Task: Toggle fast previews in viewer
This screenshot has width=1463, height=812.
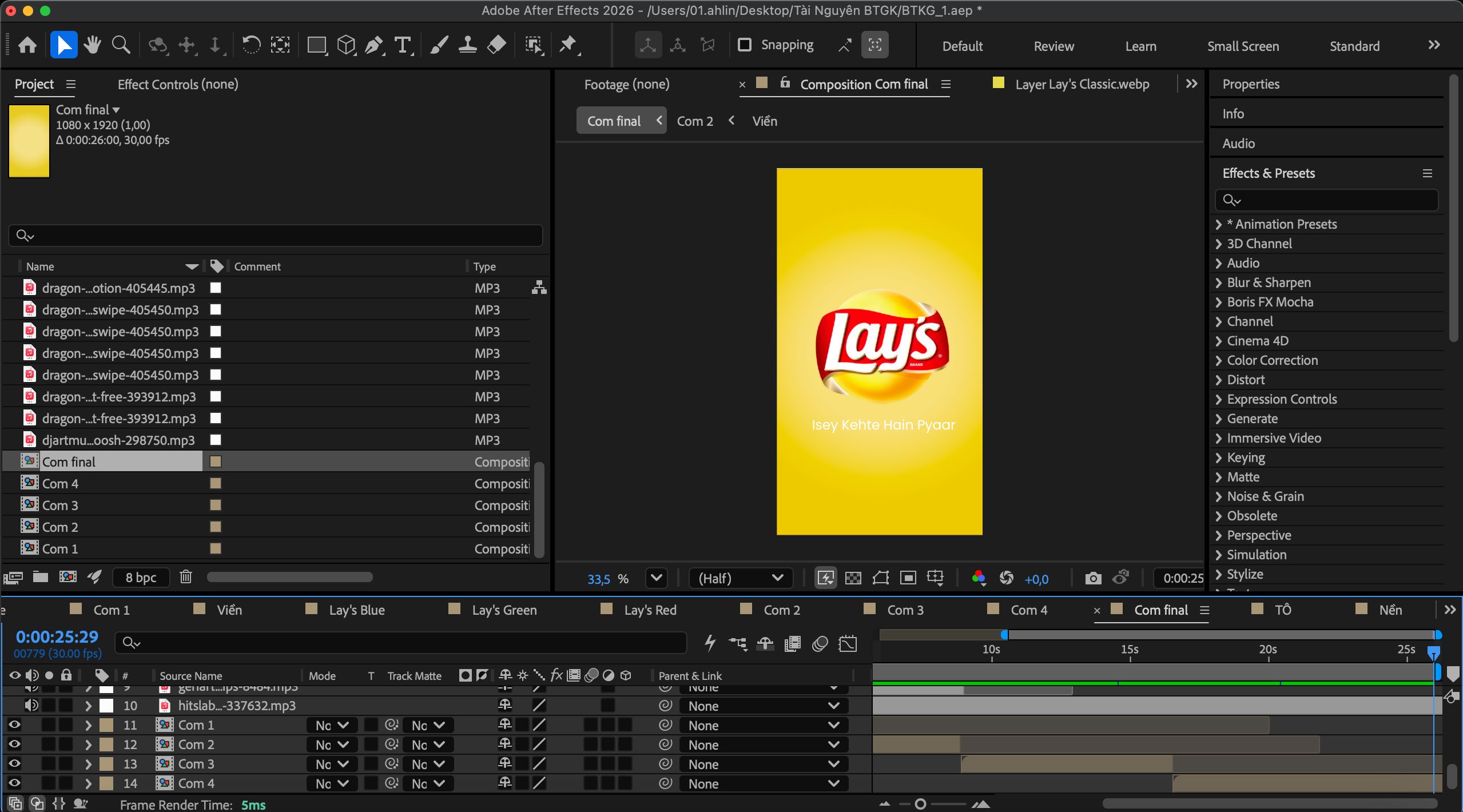Action: tap(825, 578)
